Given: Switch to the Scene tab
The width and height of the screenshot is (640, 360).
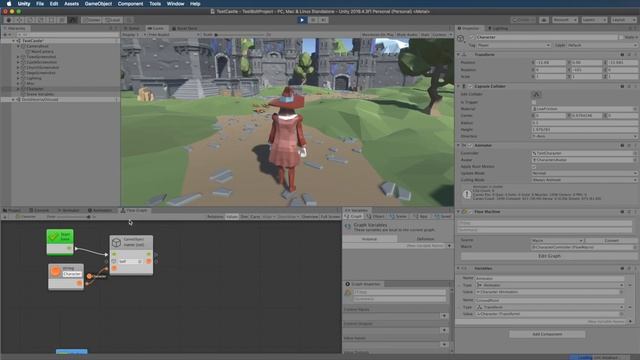Looking at the screenshot, I should (132, 28).
